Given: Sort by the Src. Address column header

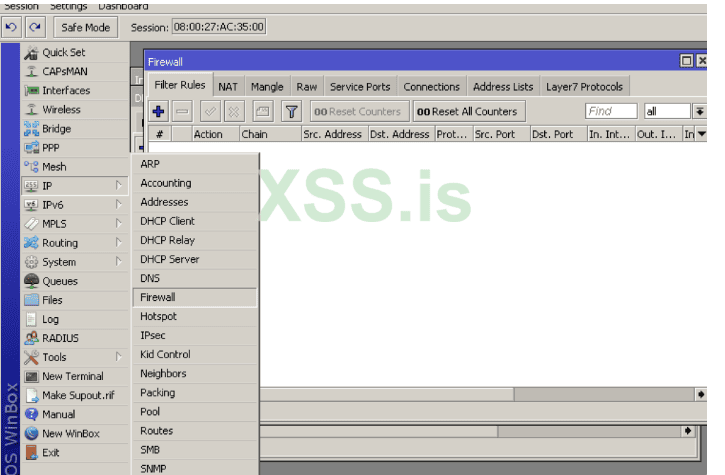Looking at the screenshot, I should click(335, 134).
